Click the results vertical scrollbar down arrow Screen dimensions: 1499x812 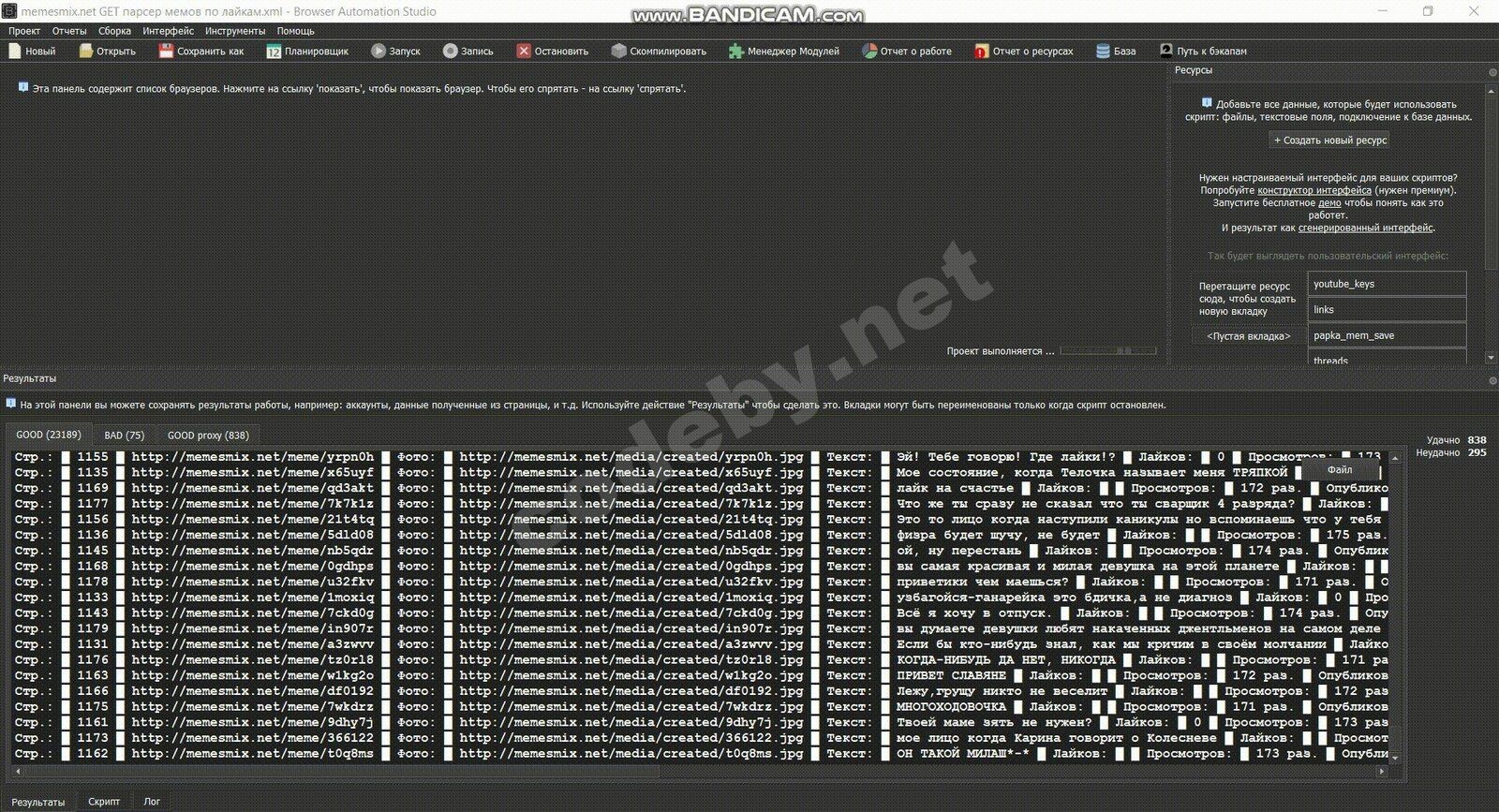pyautogui.click(x=1395, y=757)
